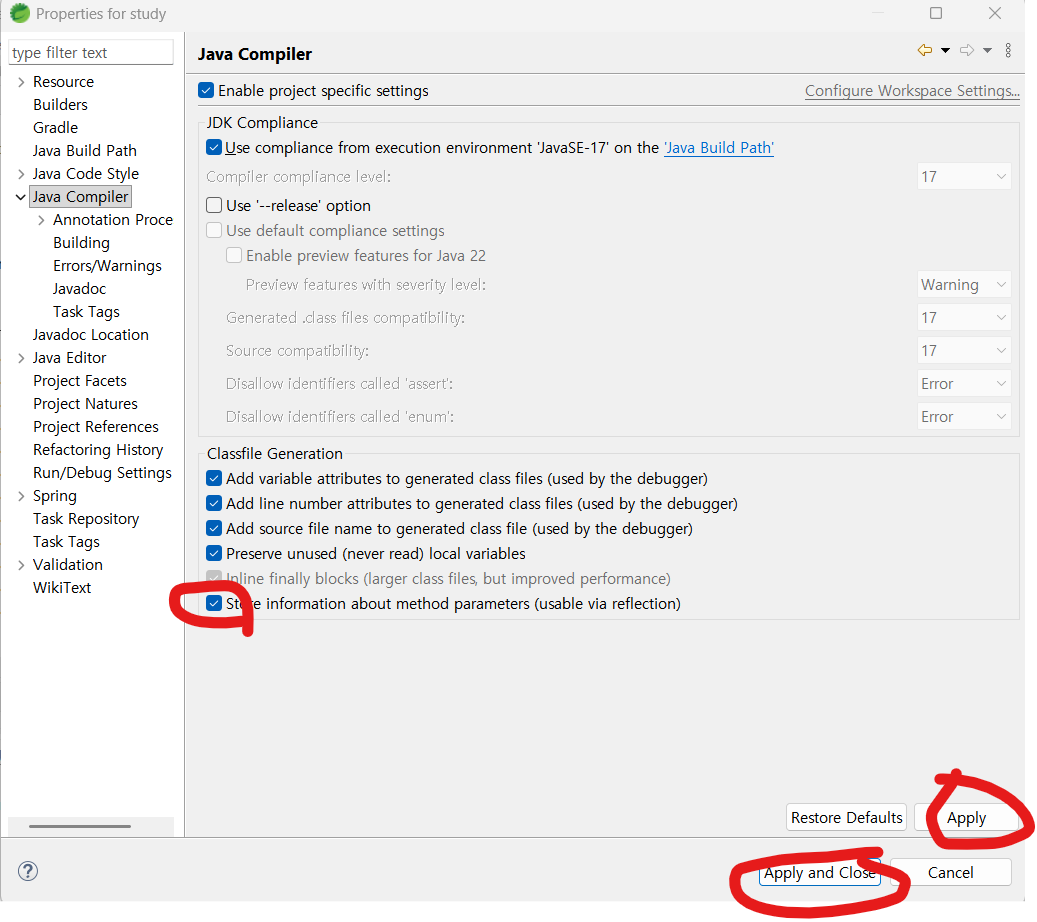Close the Properties for study dialog

[x=995, y=13]
